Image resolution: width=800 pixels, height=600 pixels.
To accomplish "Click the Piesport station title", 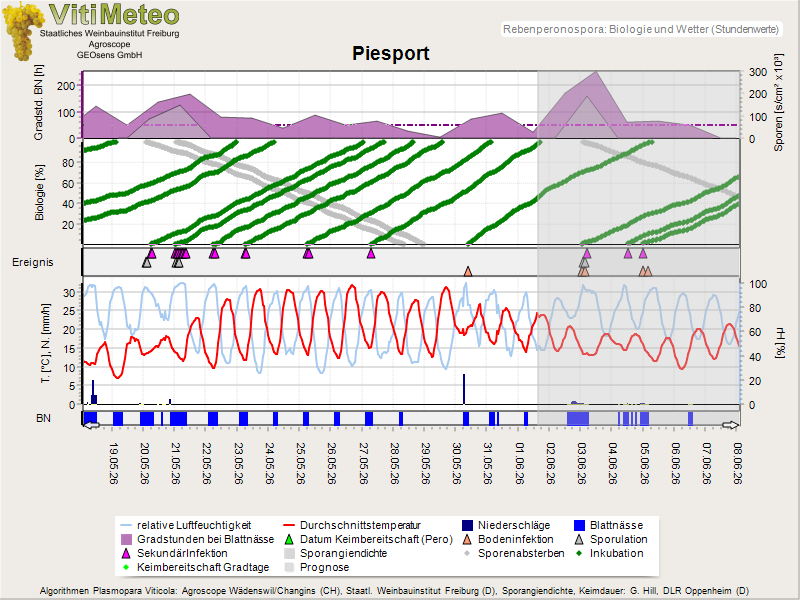I will point(391,53).
